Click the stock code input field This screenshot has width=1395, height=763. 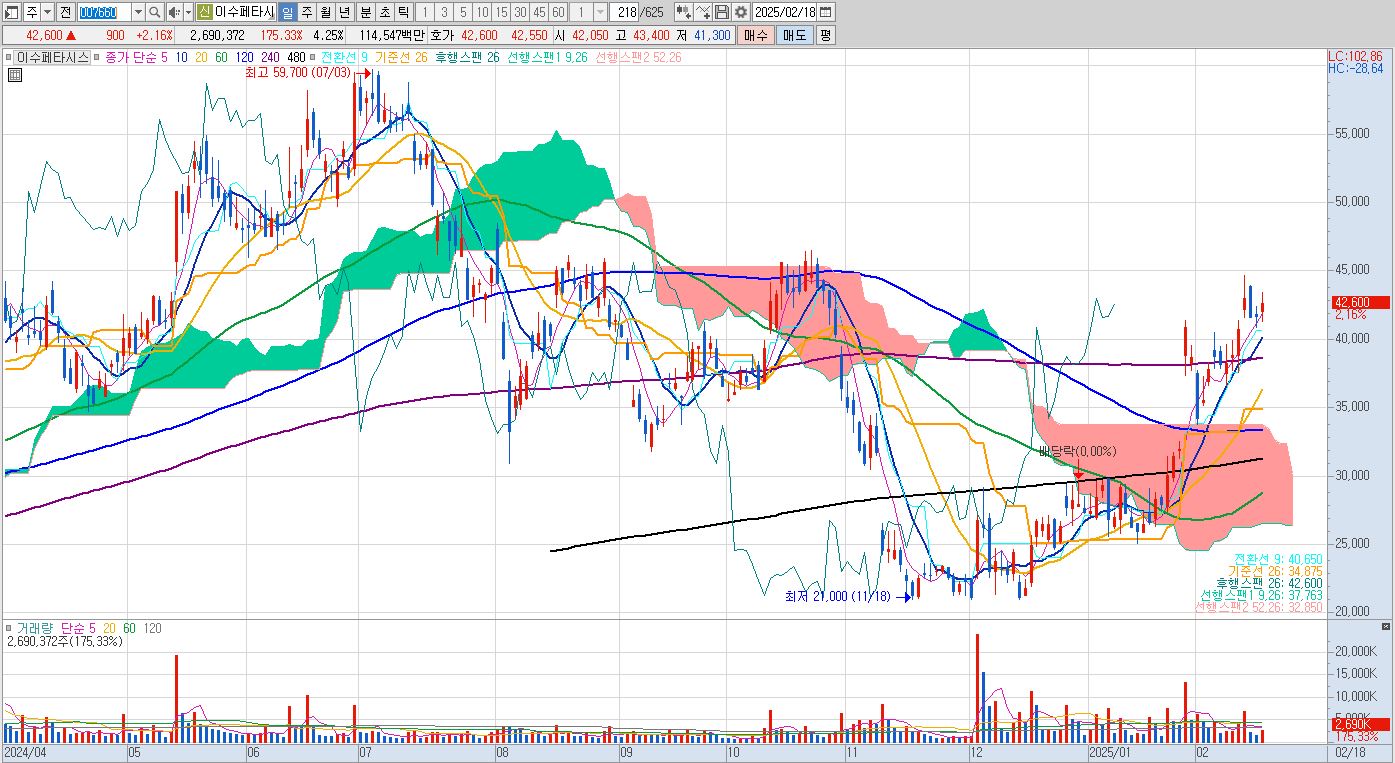point(104,12)
